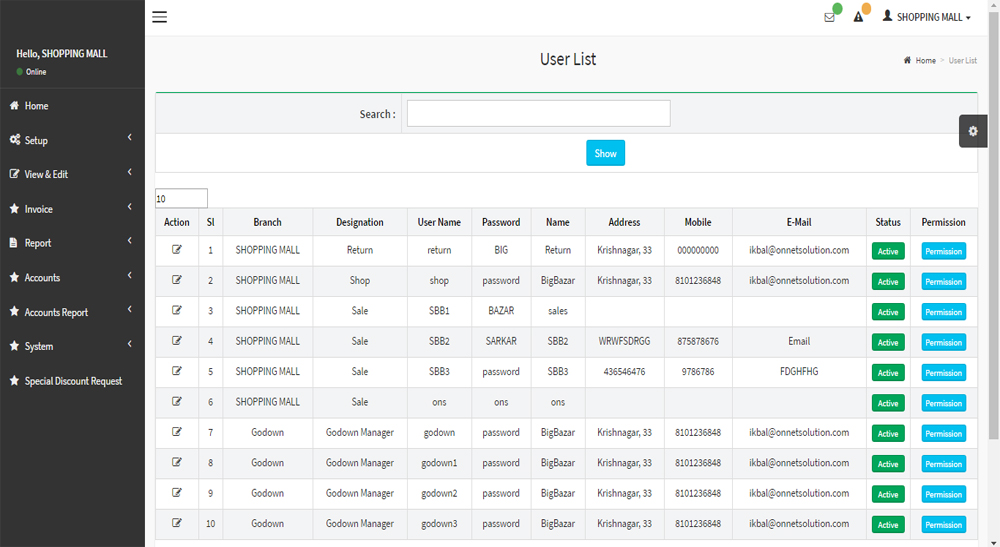Click edit icon for user ons
Viewport: 1000px width, 547px height.
[177, 402]
